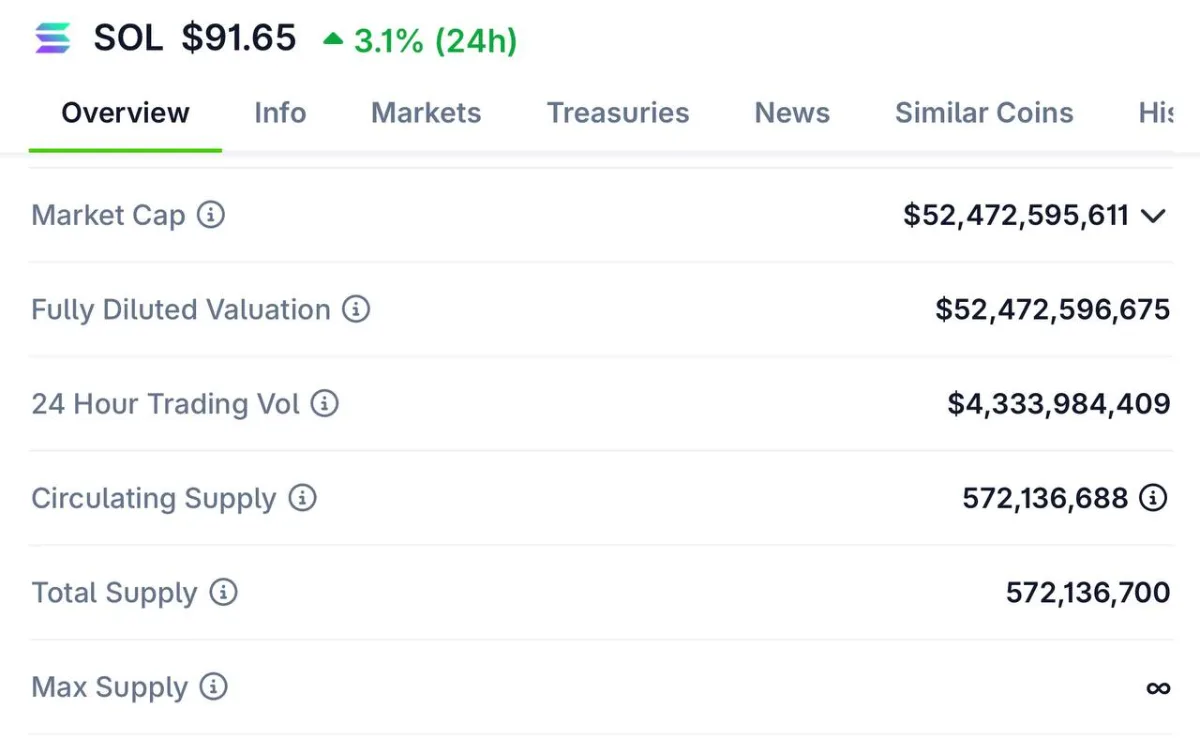Click the Max Supply info icon

[214, 687]
